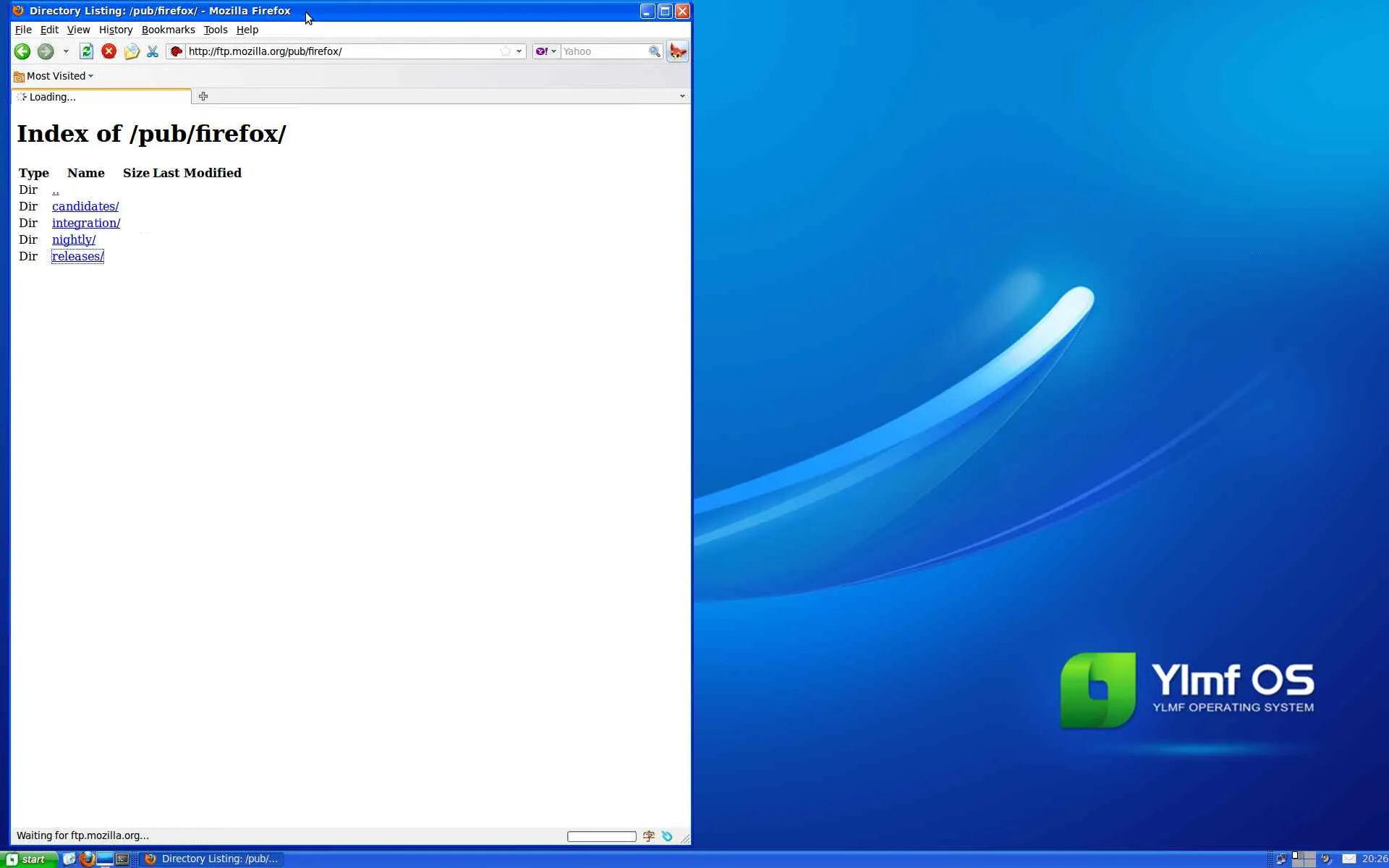Click the fox icon beside search box
This screenshot has height=868, width=1389.
[678, 51]
